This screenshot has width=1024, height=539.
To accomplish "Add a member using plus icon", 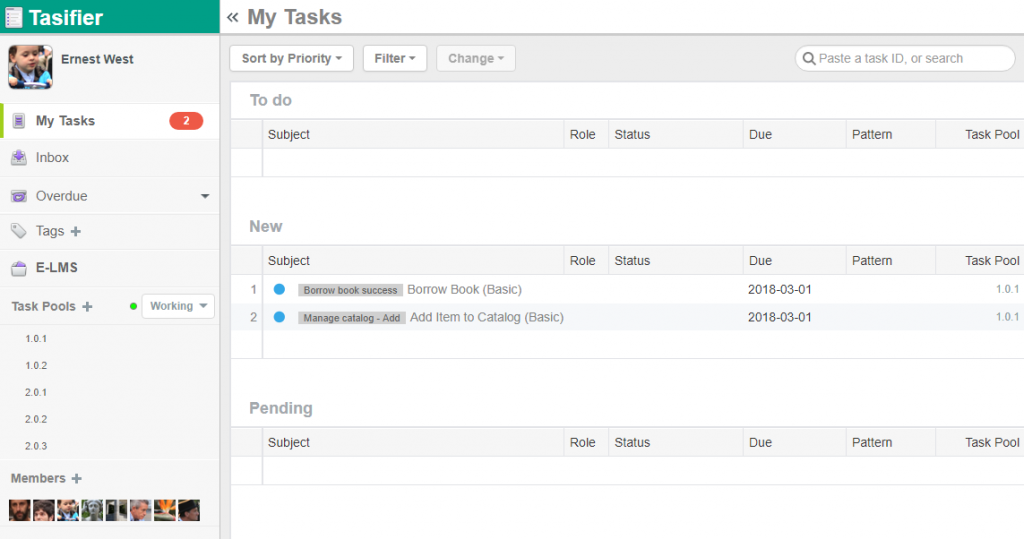I will [x=77, y=479].
